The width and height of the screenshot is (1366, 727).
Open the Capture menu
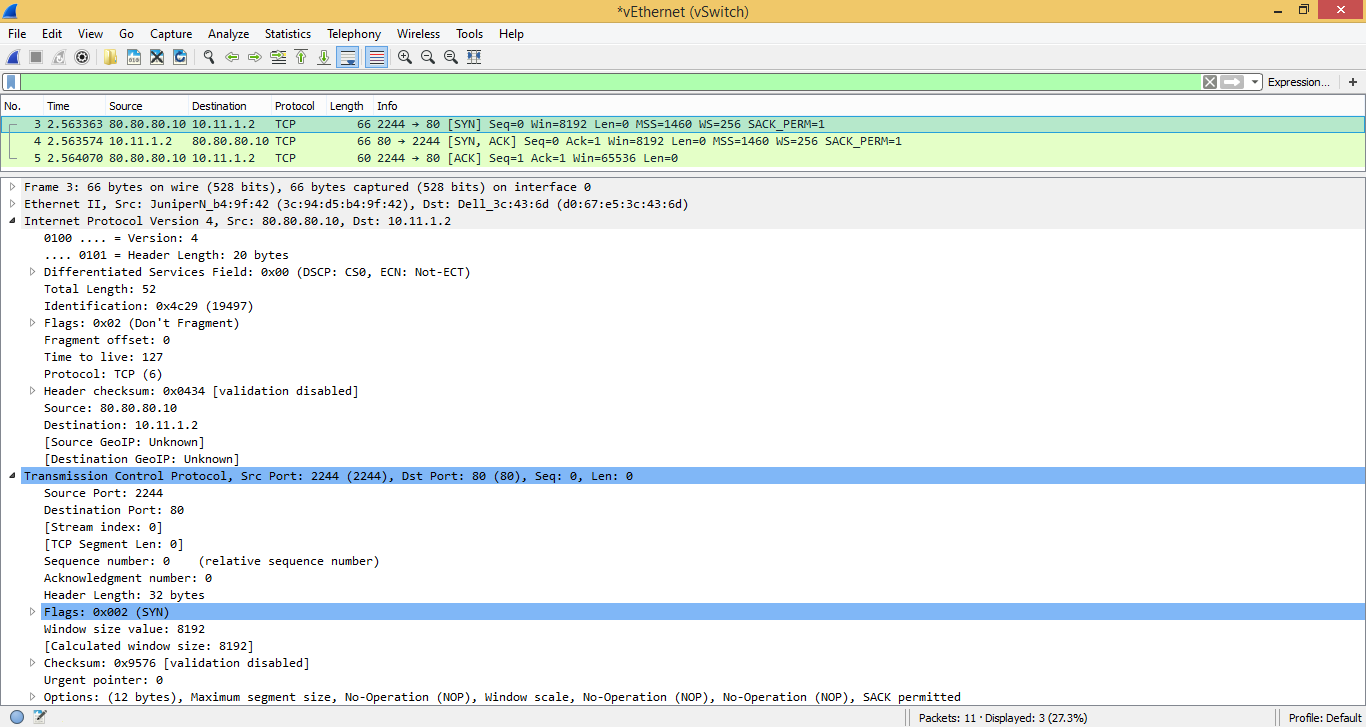point(171,34)
